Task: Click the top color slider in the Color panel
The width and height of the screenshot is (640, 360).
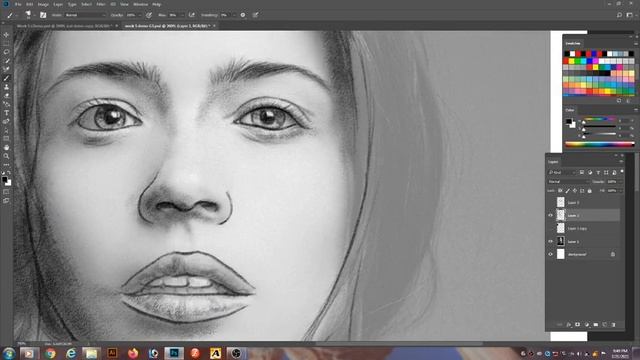Action: pos(599,120)
